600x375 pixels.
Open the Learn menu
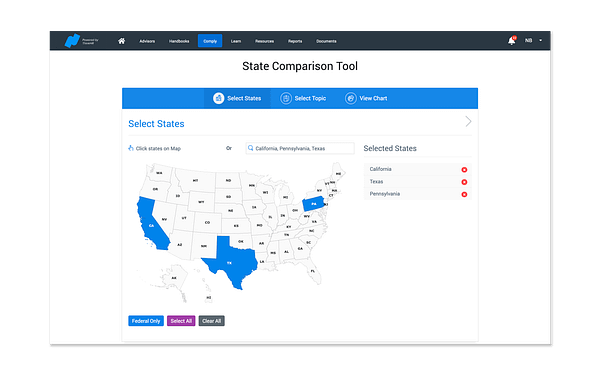coord(236,41)
